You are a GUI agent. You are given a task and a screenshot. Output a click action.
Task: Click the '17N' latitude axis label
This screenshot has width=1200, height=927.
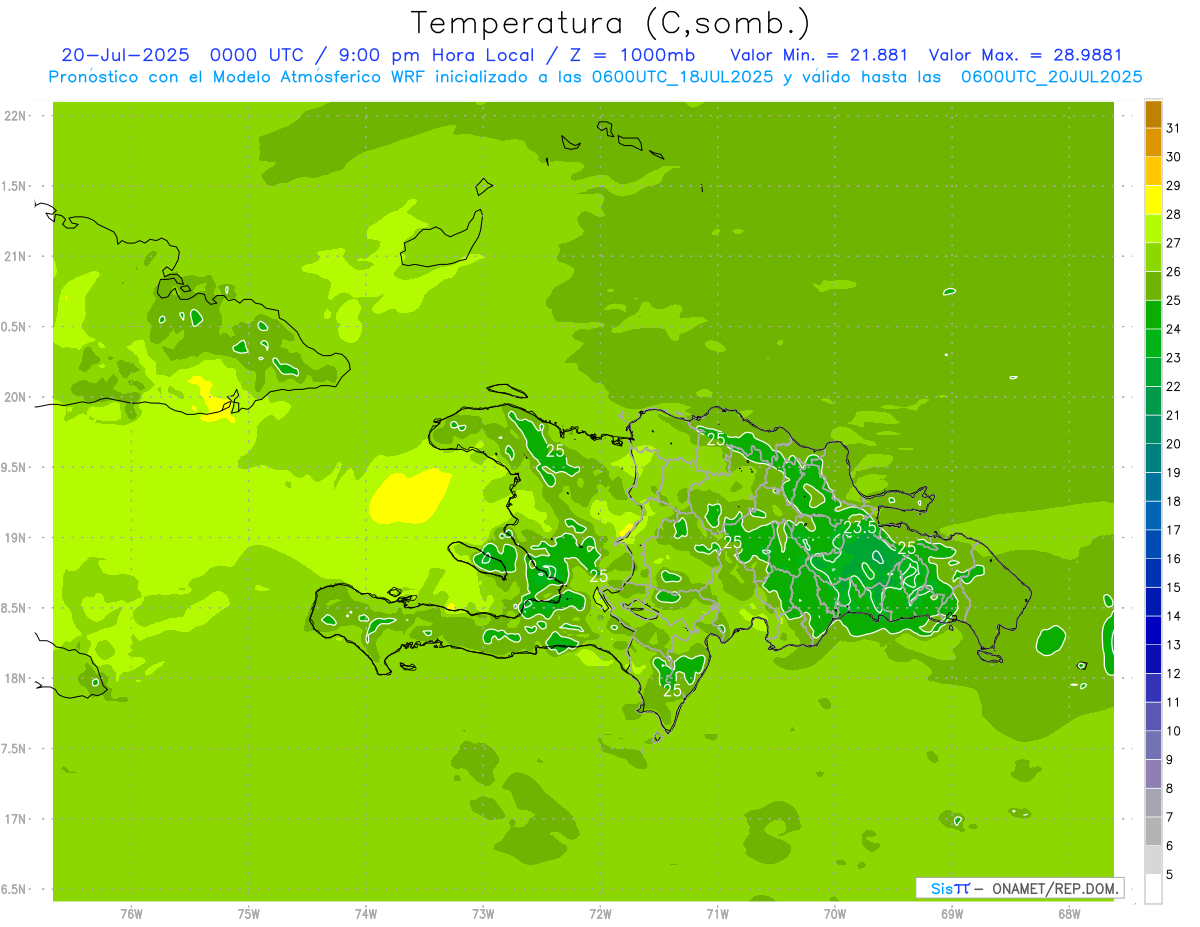pyautogui.click(x=14, y=819)
